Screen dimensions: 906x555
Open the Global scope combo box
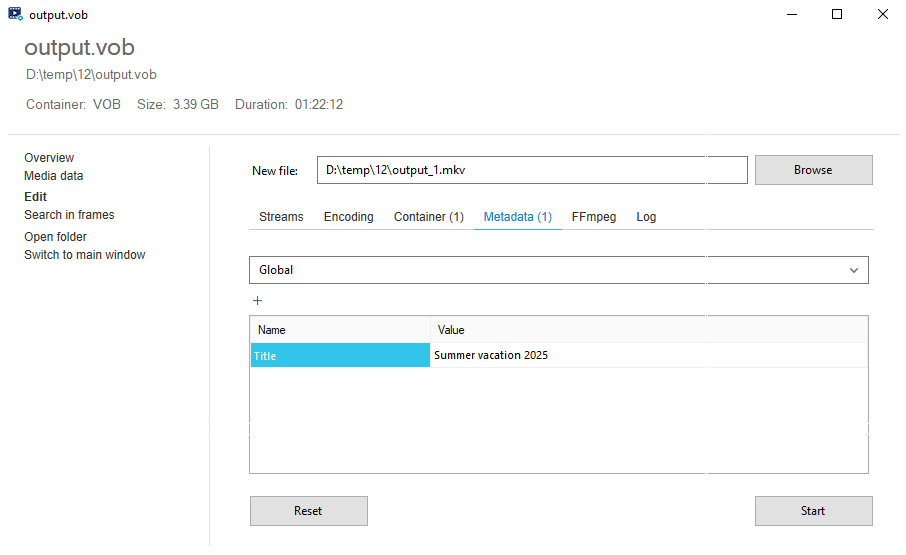pyautogui.click(x=559, y=270)
